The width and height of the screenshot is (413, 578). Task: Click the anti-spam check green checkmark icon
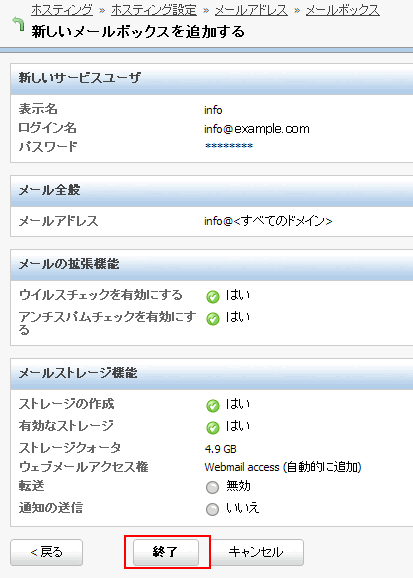tap(213, 318)
